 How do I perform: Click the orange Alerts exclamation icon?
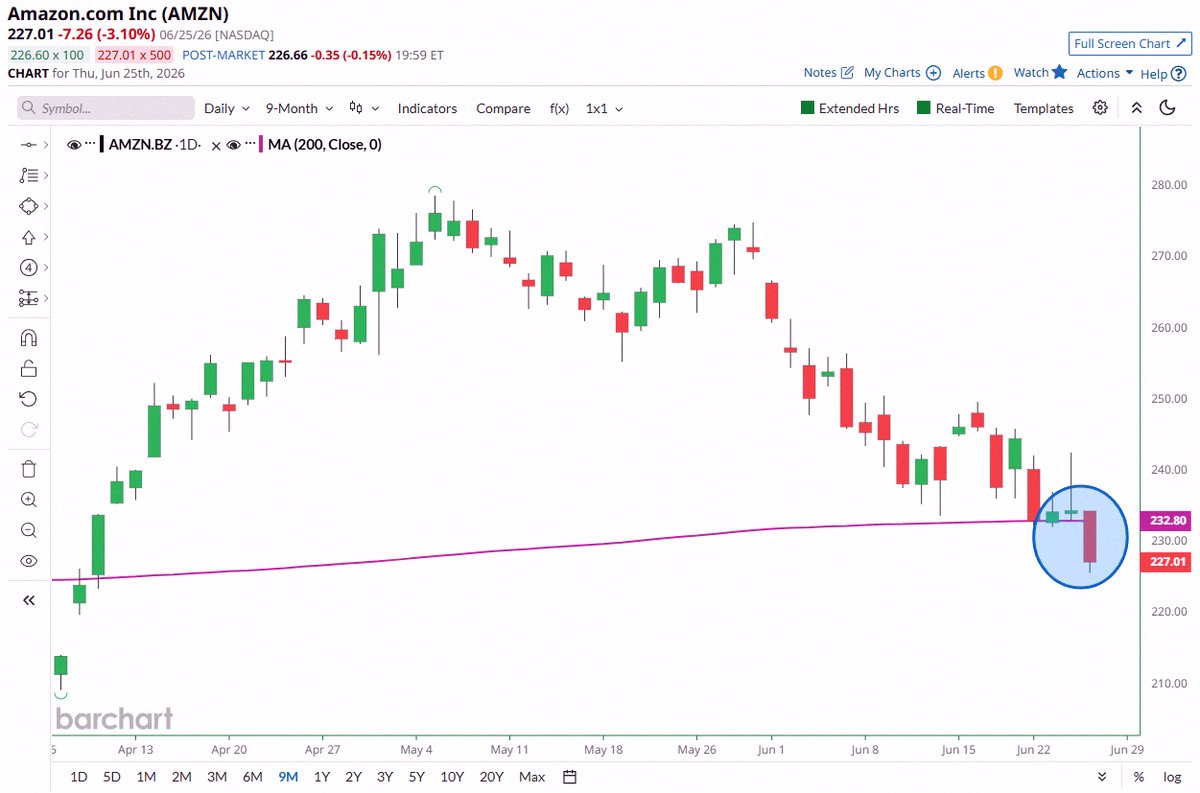(x=995, y=73)
